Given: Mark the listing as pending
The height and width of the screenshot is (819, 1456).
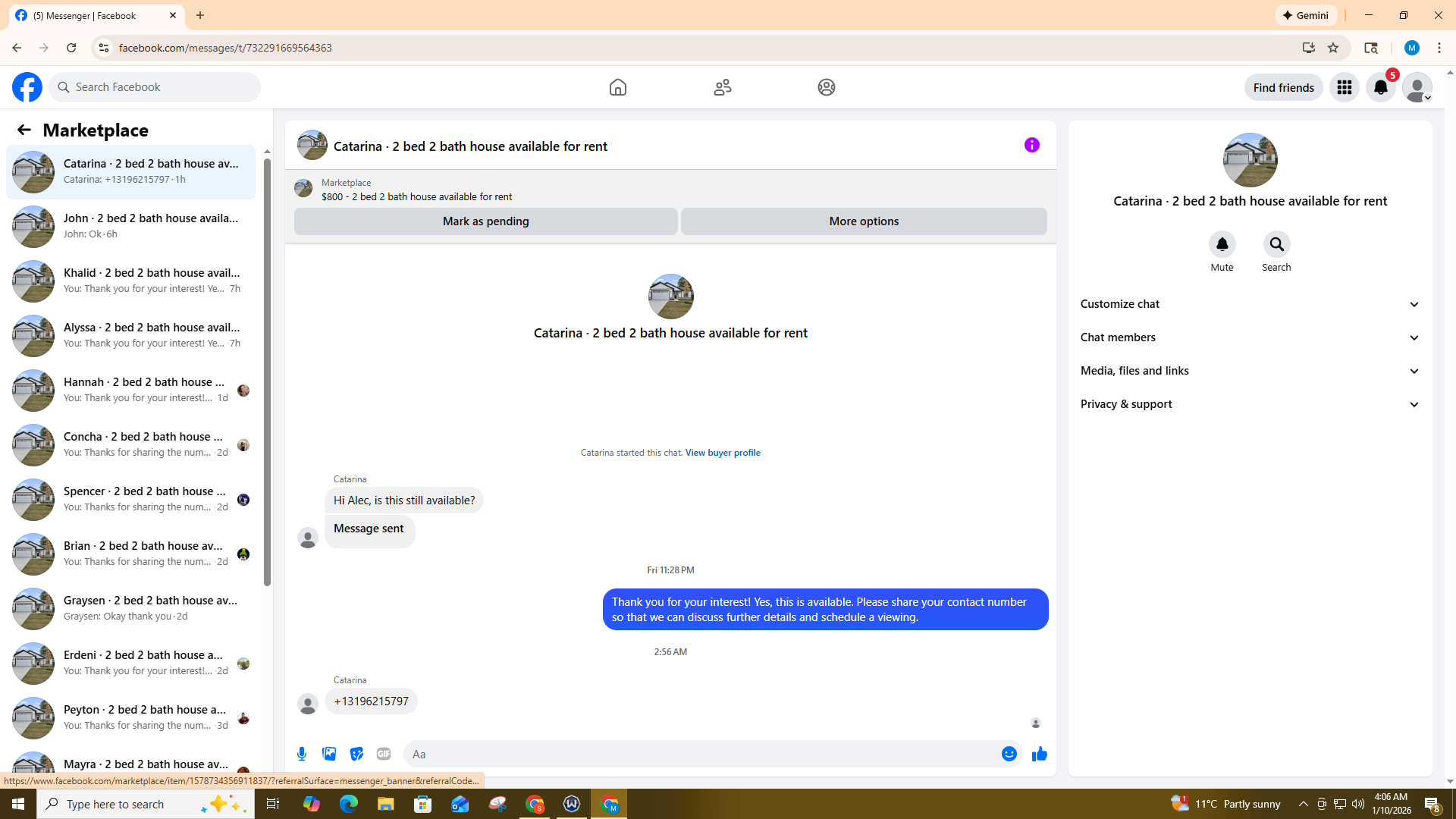Looking at the screenshot, I should coord(485,221).
